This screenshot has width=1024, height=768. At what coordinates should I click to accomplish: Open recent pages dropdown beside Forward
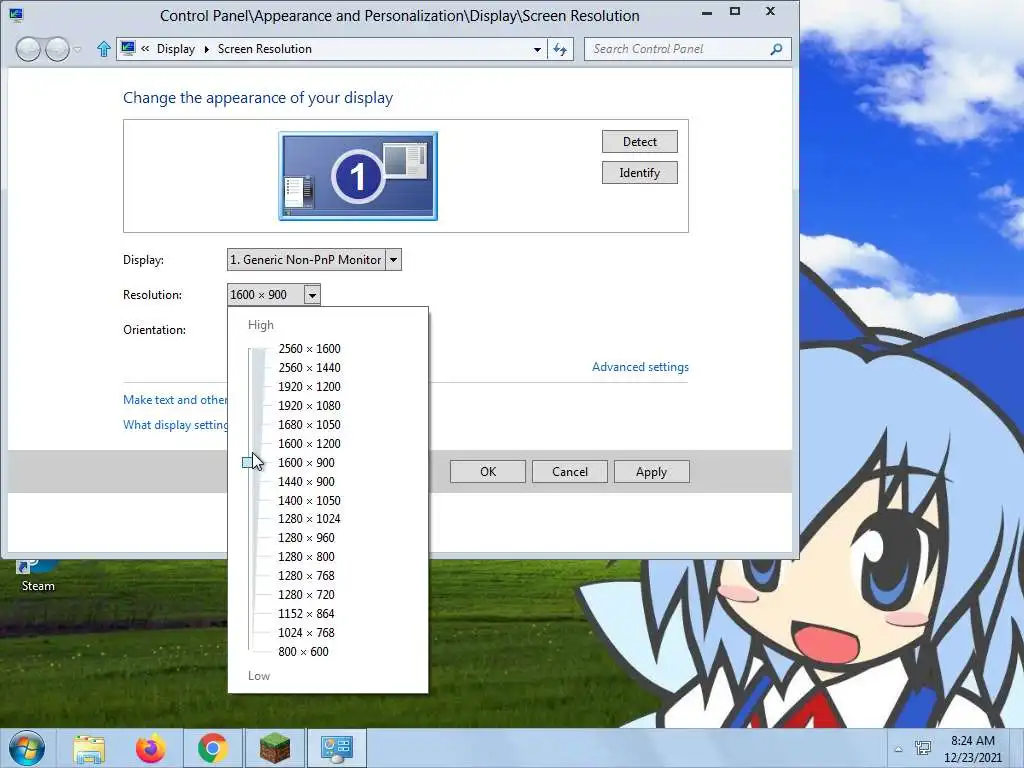[x=78, y=49]
